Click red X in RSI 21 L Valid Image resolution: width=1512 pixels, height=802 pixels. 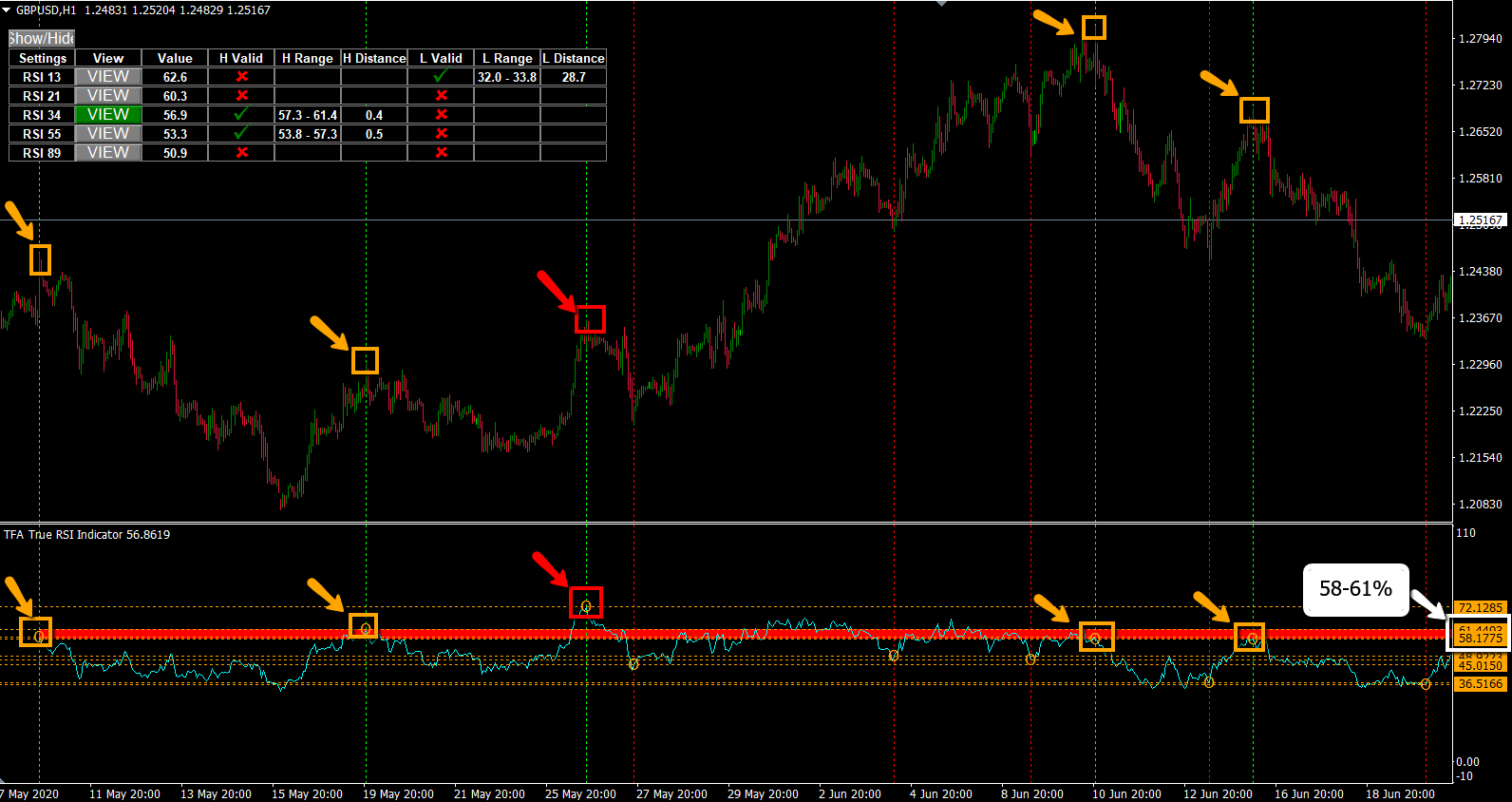tap(442, 95)
